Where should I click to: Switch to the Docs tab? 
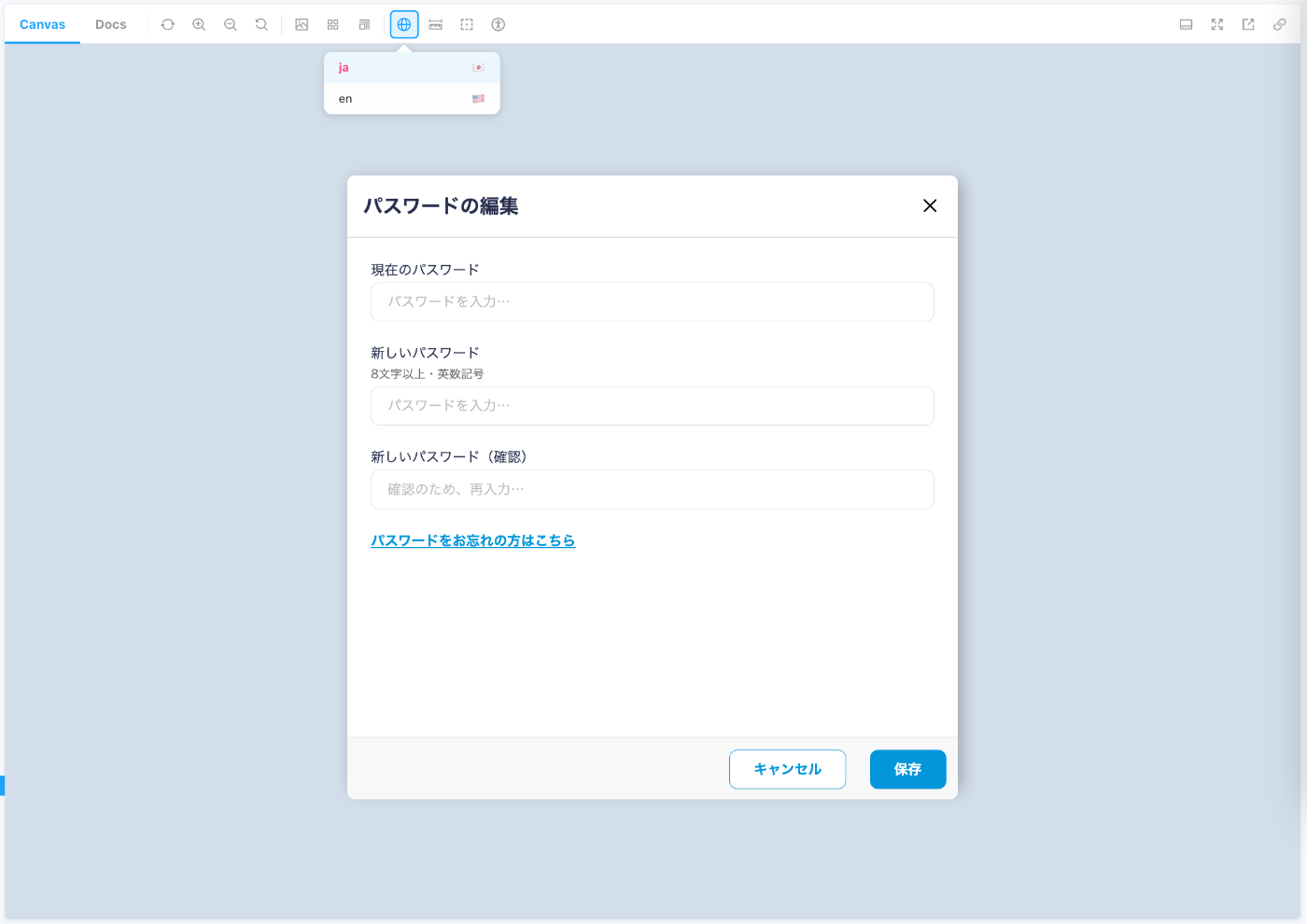tap(110, 24)
